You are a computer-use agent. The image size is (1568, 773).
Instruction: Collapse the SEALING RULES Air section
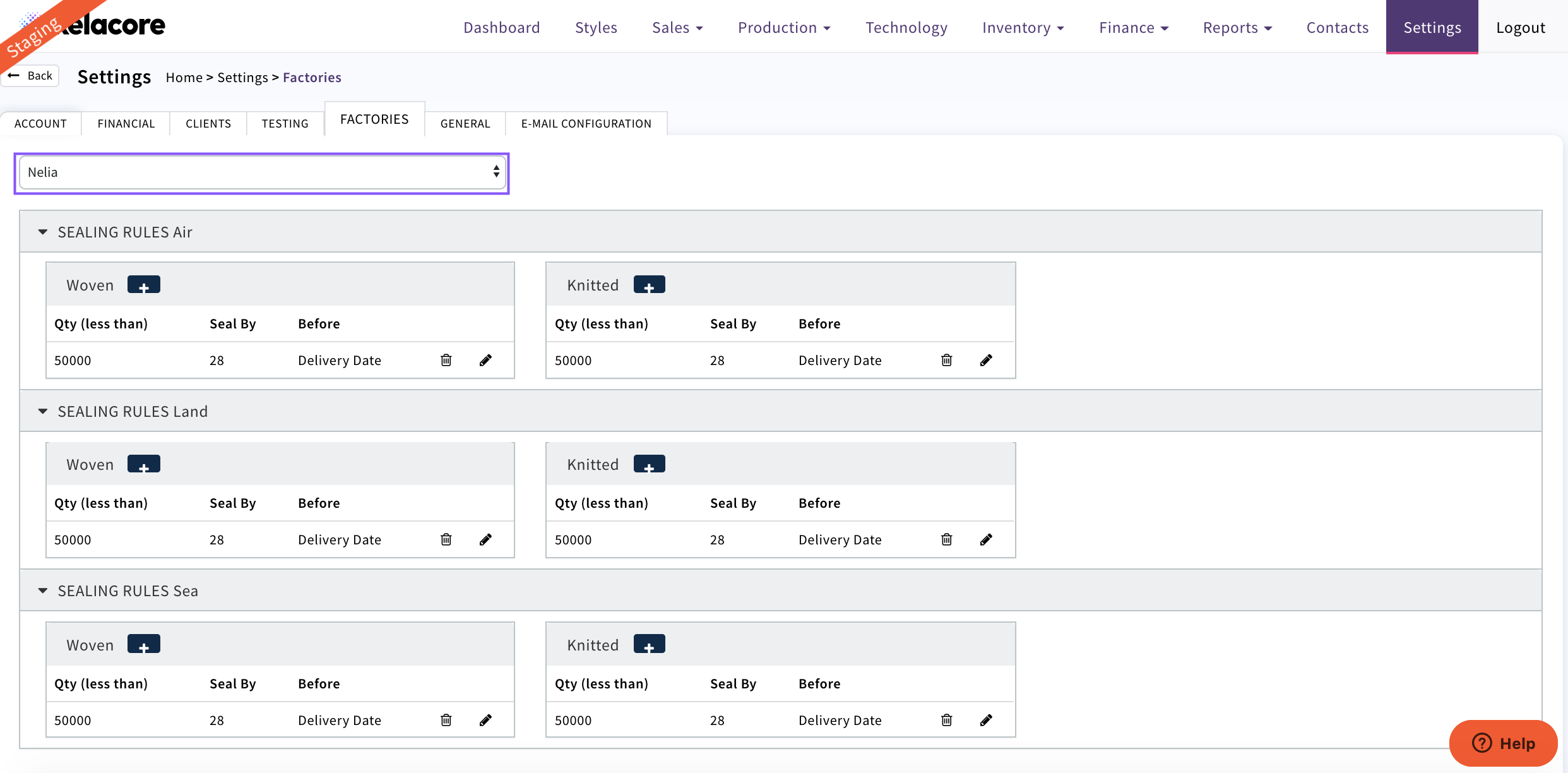(43, 232)
